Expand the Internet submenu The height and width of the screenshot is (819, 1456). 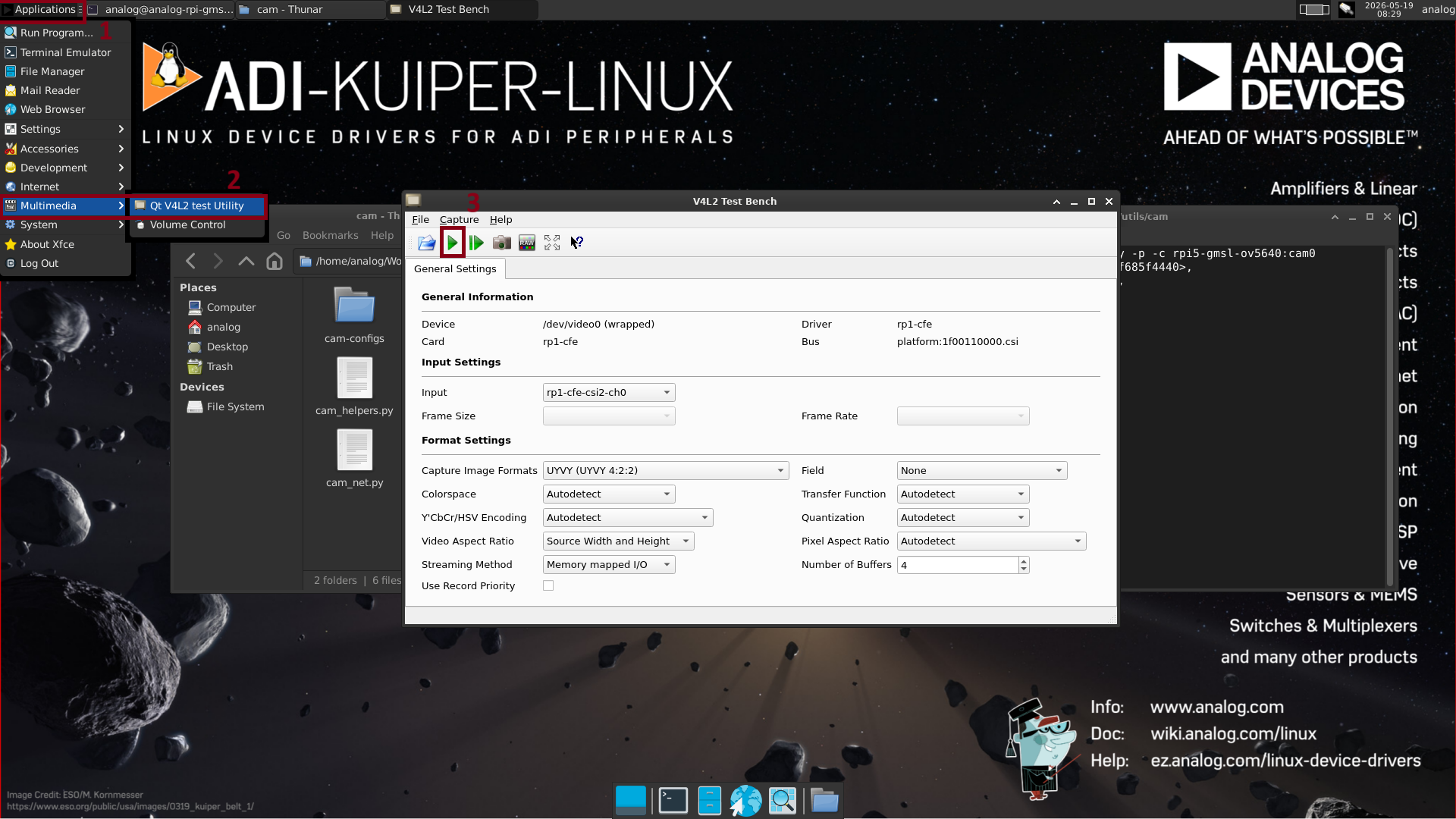click(65, 187)
